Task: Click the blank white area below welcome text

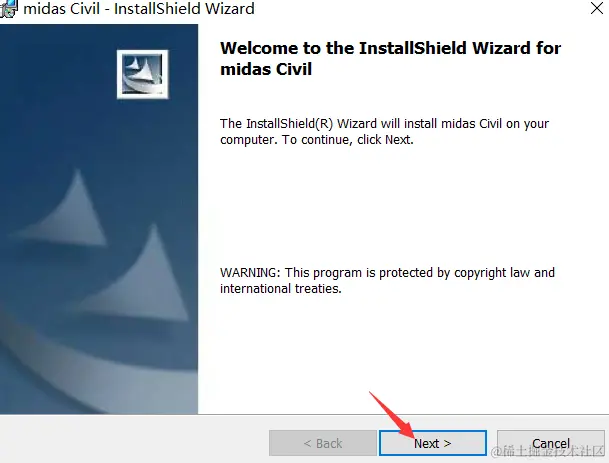Action: coord(388,206)
